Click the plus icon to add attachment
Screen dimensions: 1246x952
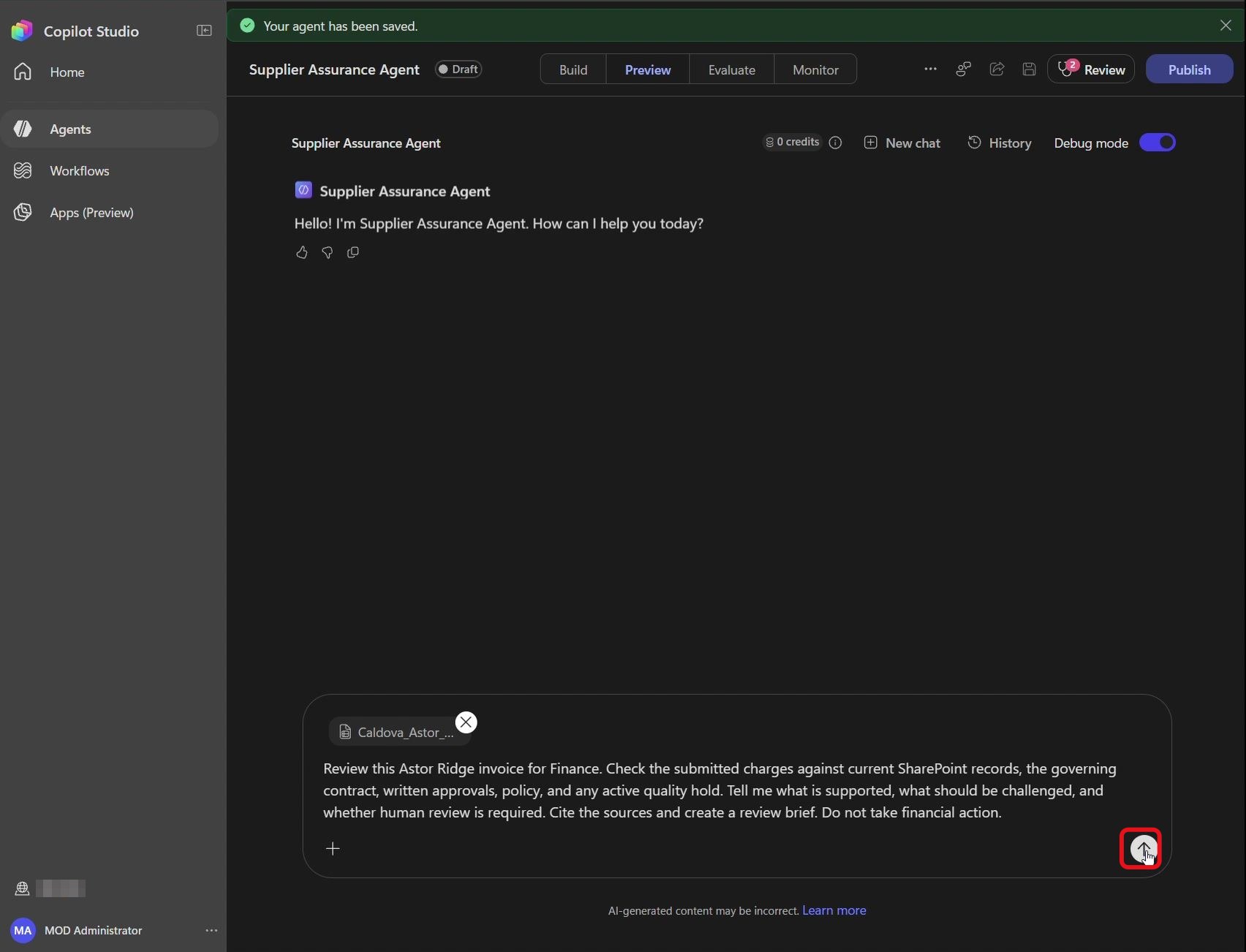click(333, 848)
